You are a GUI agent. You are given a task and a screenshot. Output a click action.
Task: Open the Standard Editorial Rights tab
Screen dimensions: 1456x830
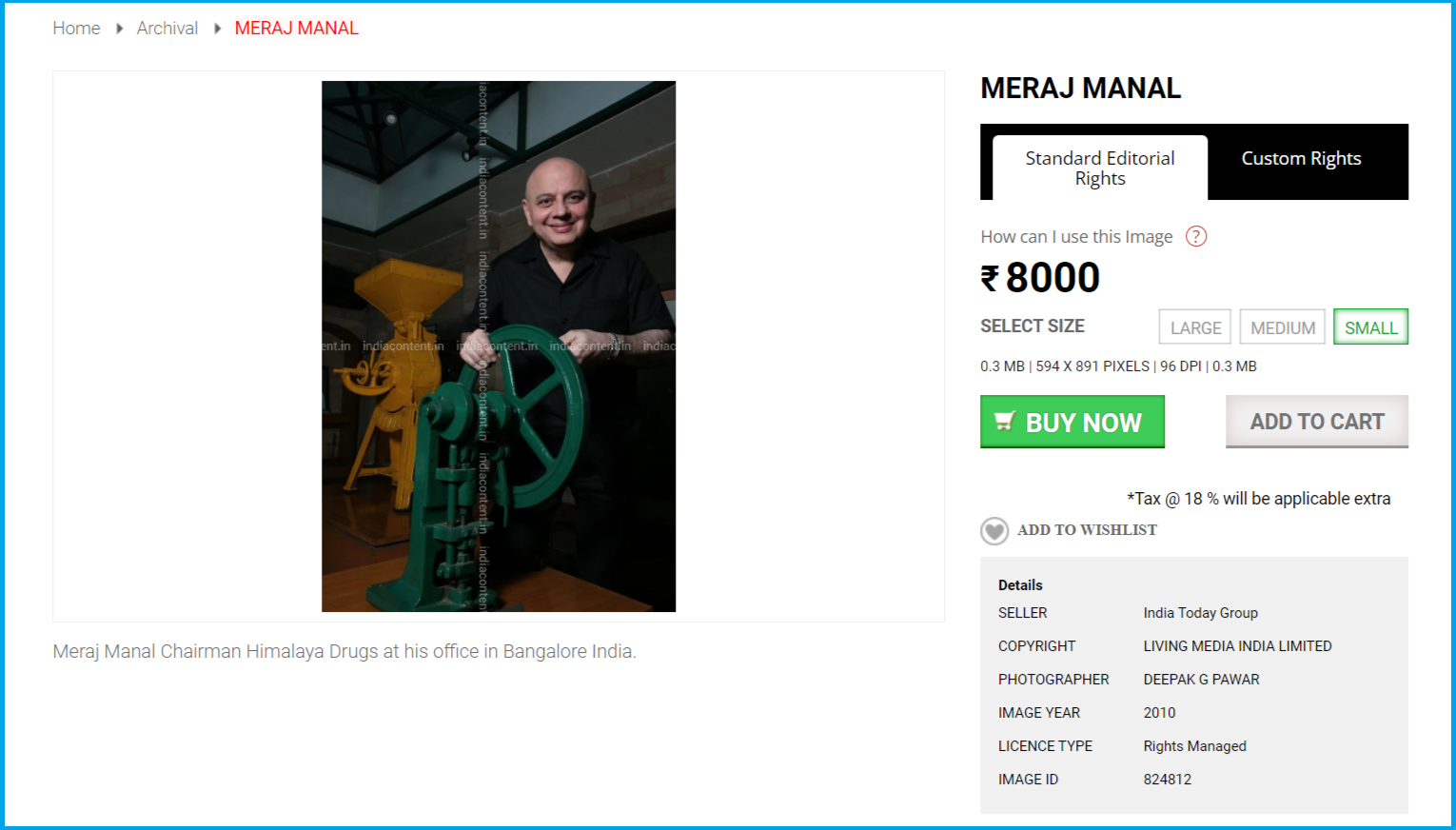[x=1100, y=168]
